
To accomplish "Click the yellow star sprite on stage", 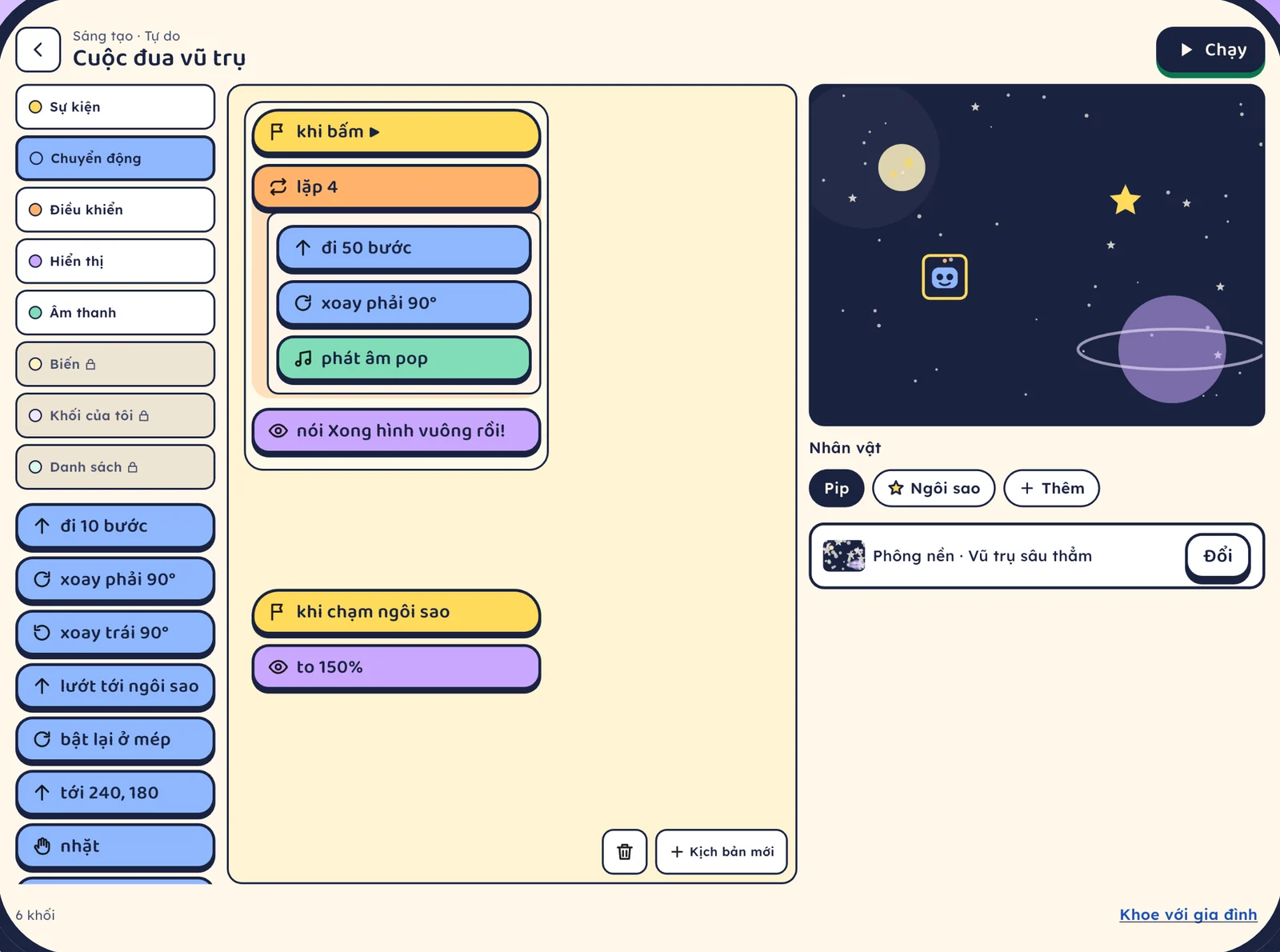I will (1125, 200).
